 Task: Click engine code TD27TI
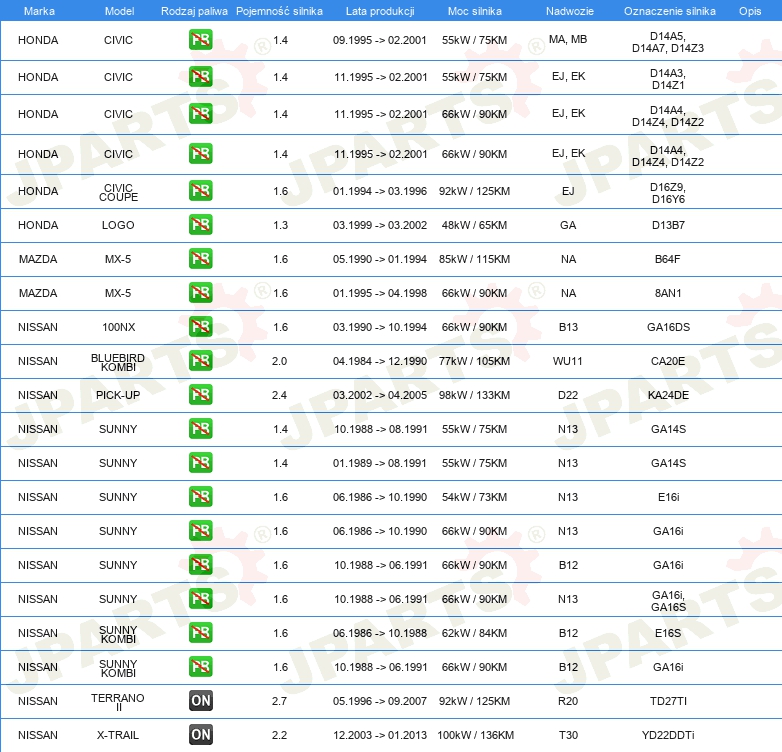click(668, 701)
